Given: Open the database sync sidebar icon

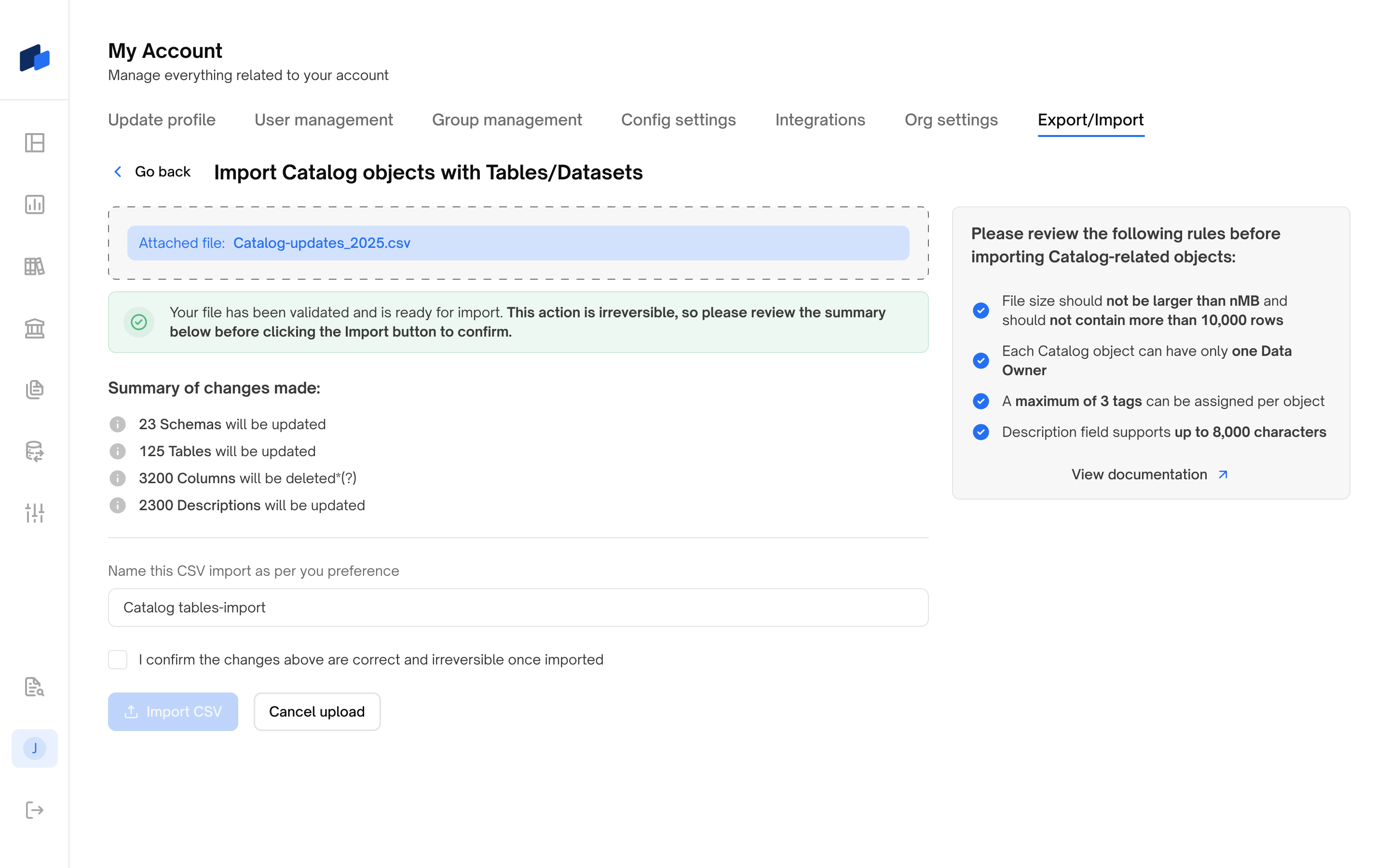Looking at the screenshot, I should (34, 451).
